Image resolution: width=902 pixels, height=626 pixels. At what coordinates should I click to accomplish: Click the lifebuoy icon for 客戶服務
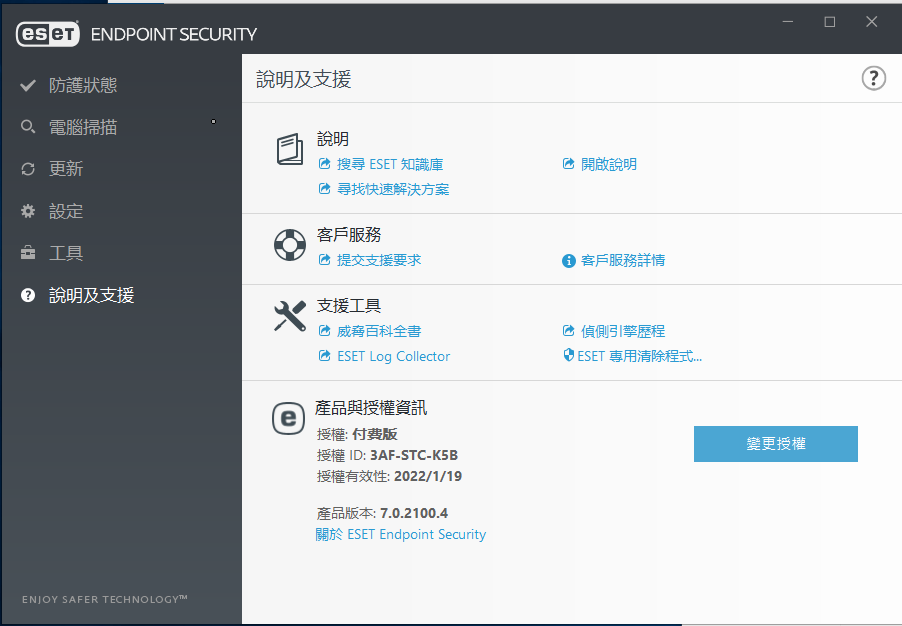(x=290, y=245)
